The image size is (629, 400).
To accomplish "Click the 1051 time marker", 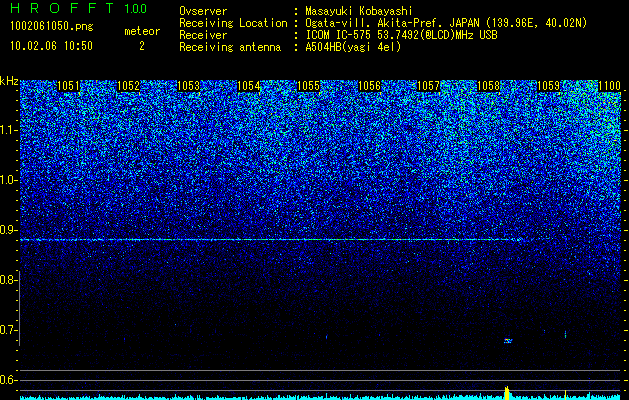I will click(68, 86).
